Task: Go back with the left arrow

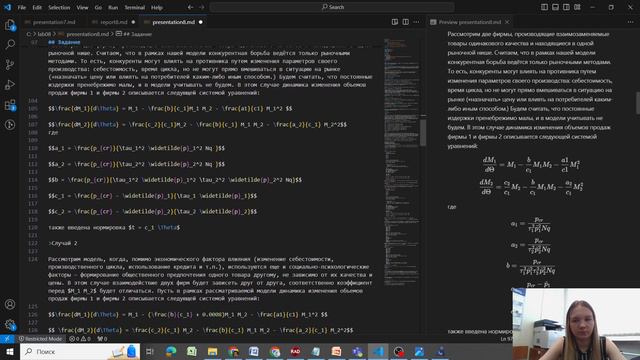Action: point(191,7)
